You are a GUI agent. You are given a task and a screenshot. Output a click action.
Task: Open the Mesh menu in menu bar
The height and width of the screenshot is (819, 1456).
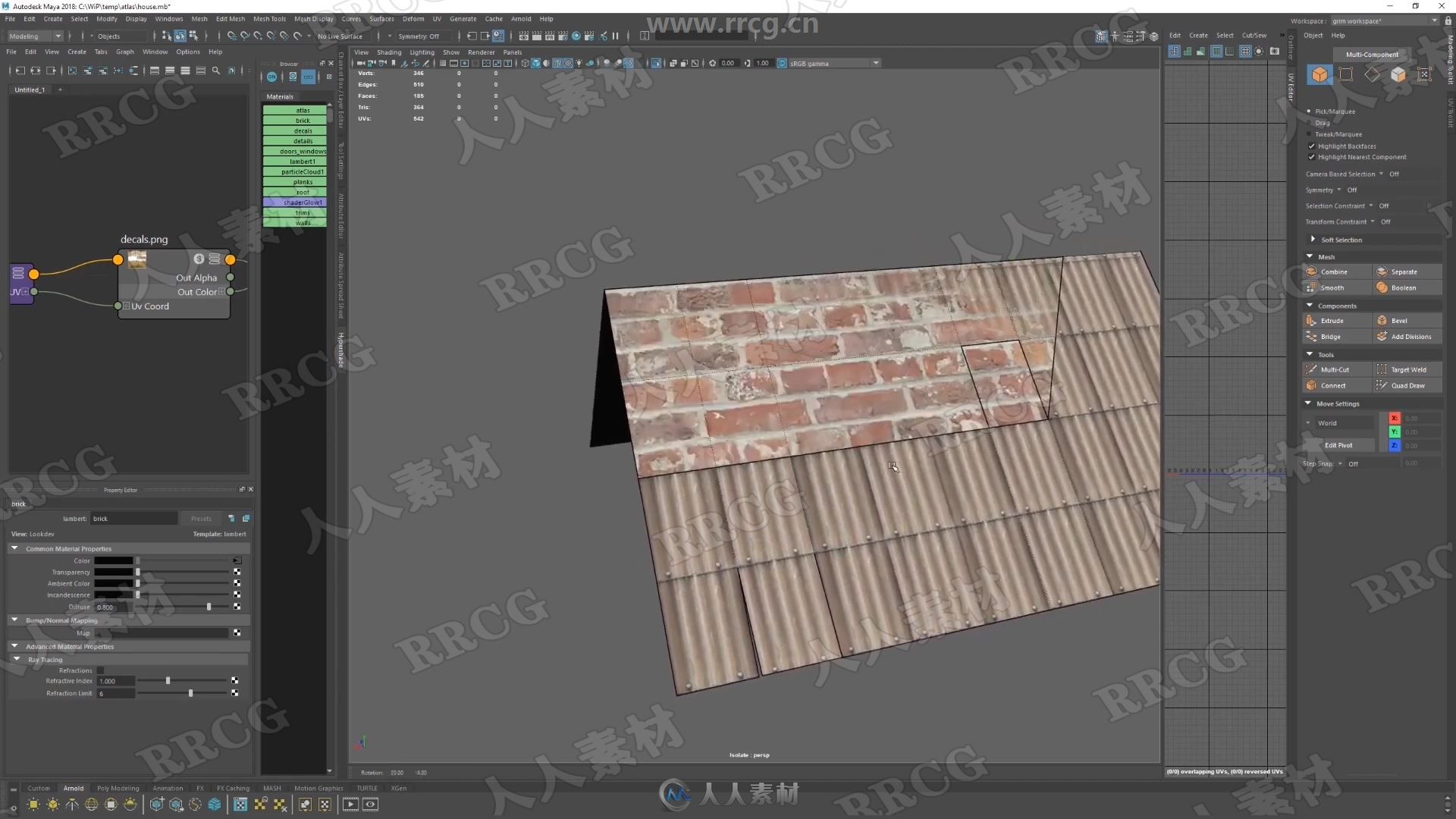197,19
